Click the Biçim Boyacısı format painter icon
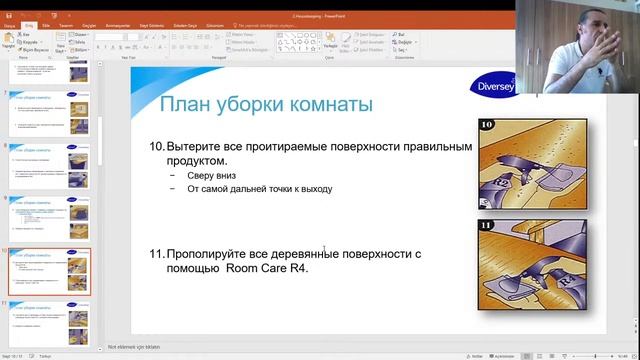 click(x=20, y=50)
